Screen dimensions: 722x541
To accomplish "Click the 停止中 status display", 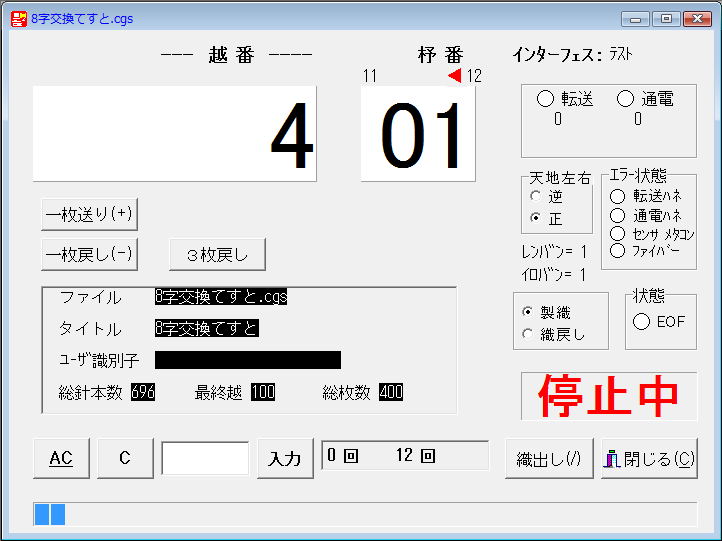I will pos(609,396).
